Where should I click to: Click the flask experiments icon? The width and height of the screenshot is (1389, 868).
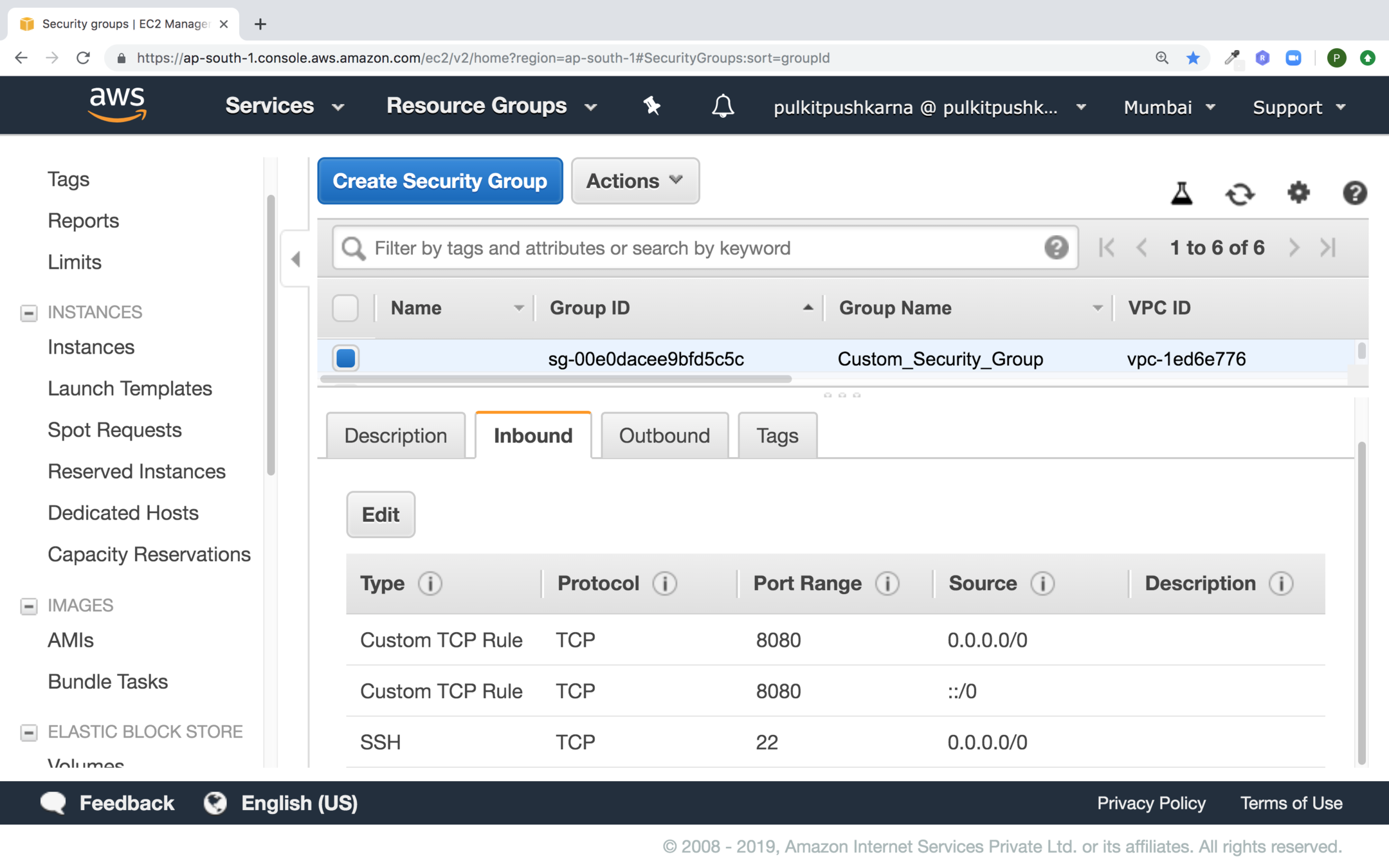pos(1181,193)
